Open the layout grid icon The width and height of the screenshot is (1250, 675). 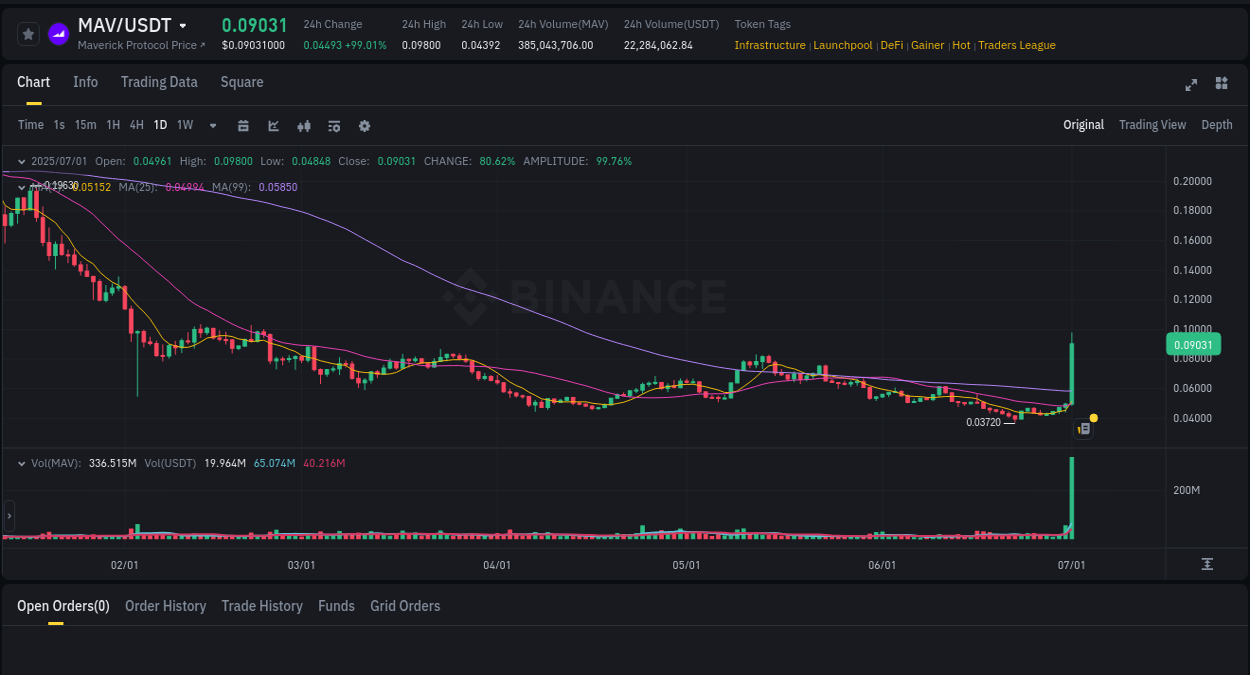pyautogui.click(x=1221, y=85)
